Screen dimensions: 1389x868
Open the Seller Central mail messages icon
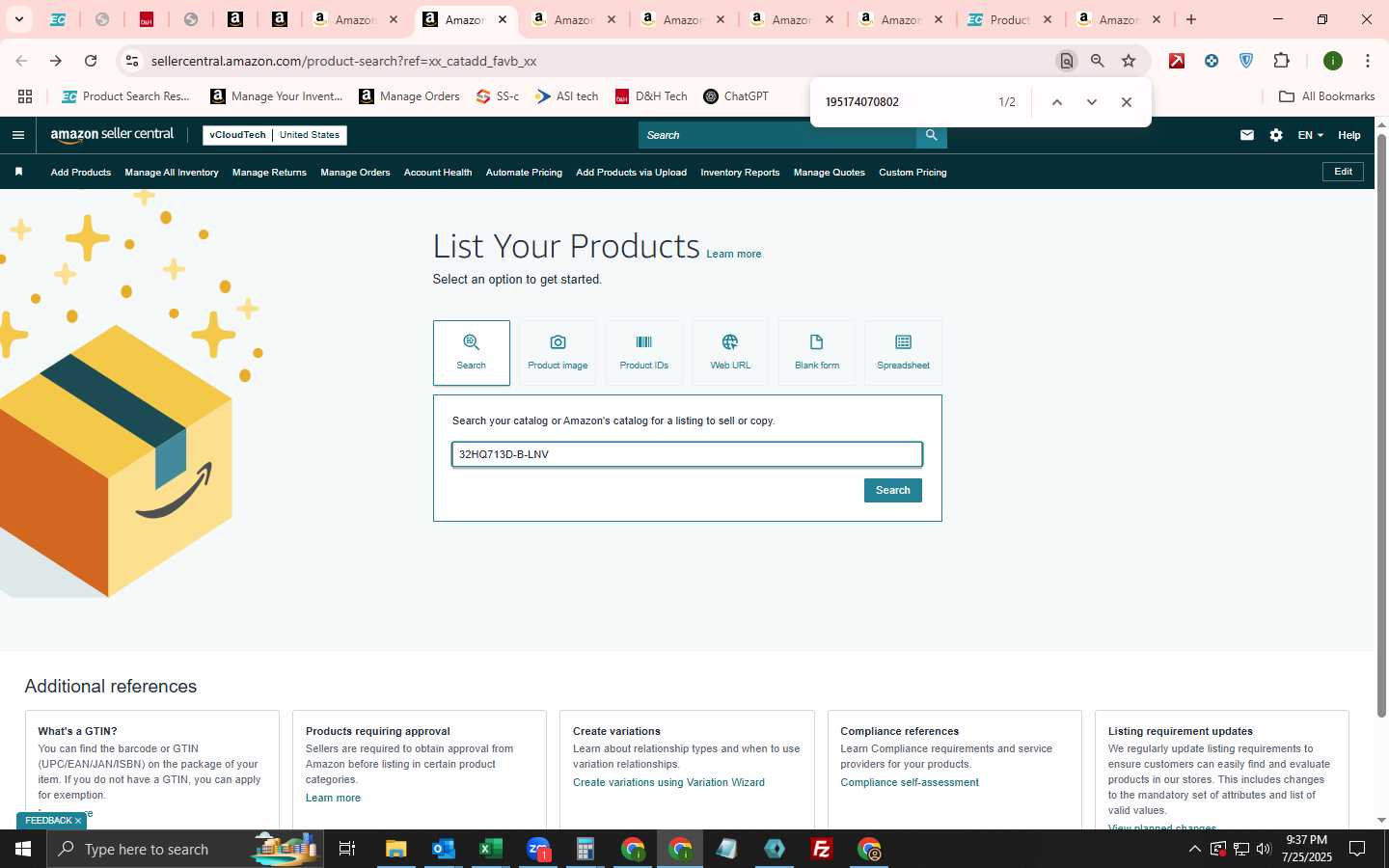click(x=1247, y=135)
